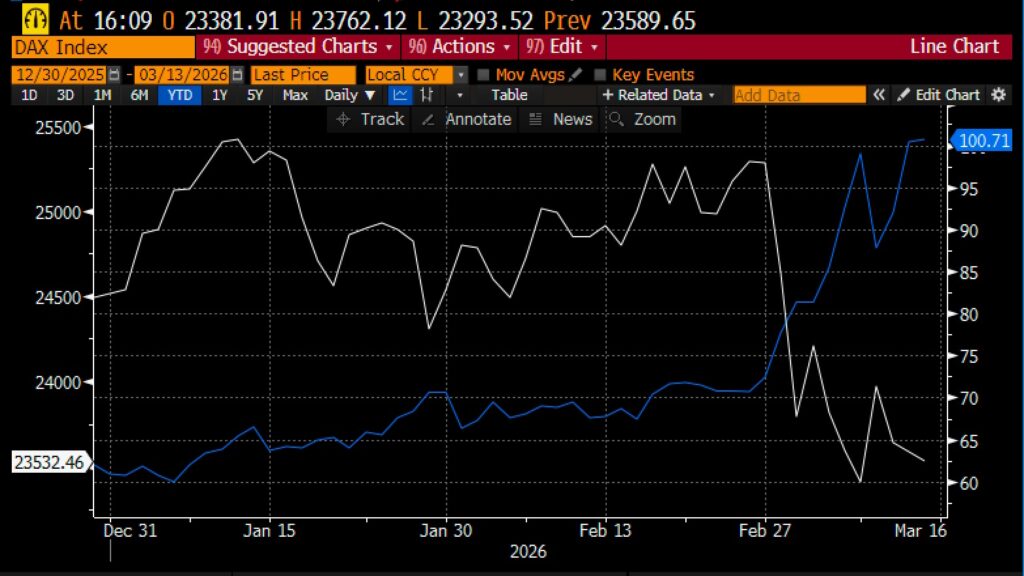This screenshot has height=576, width=1024.
Task: Open chart settings gear icon
Action: point(997,95)
